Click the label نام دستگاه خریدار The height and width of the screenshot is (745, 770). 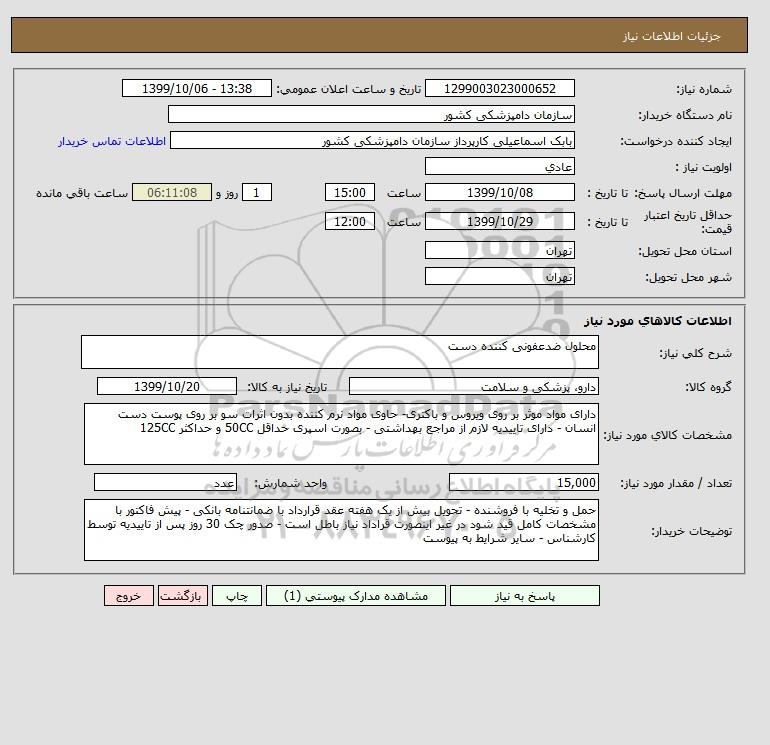685,115
